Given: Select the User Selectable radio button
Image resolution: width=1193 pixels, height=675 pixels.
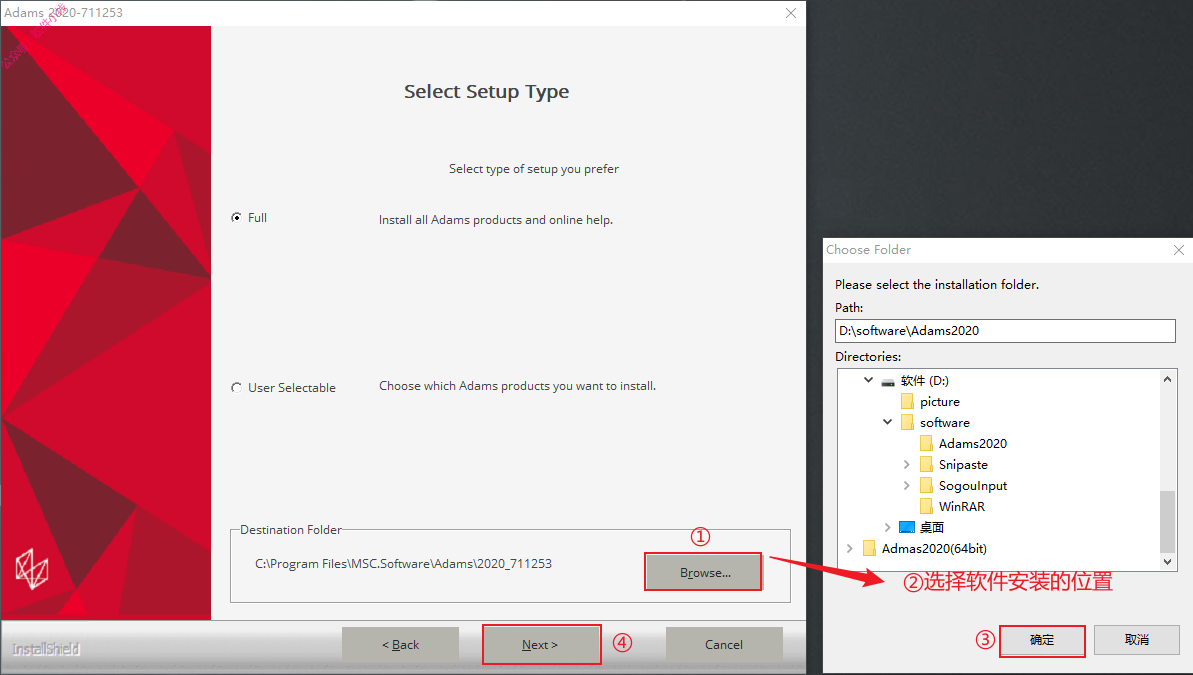Looking at the screenshot, I should [x=237, y=387].
